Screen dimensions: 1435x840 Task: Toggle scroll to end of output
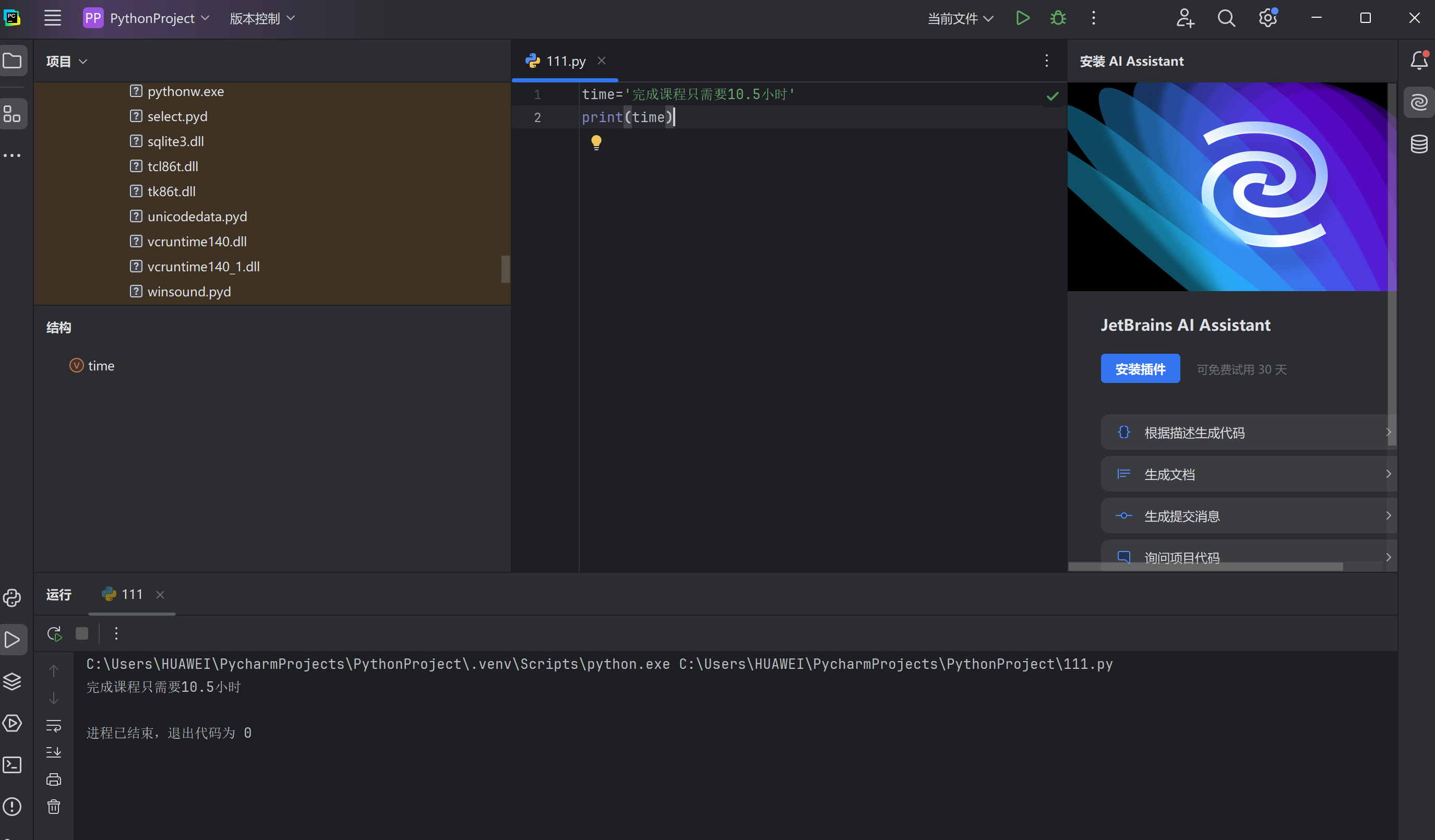(x=54, y=752)
